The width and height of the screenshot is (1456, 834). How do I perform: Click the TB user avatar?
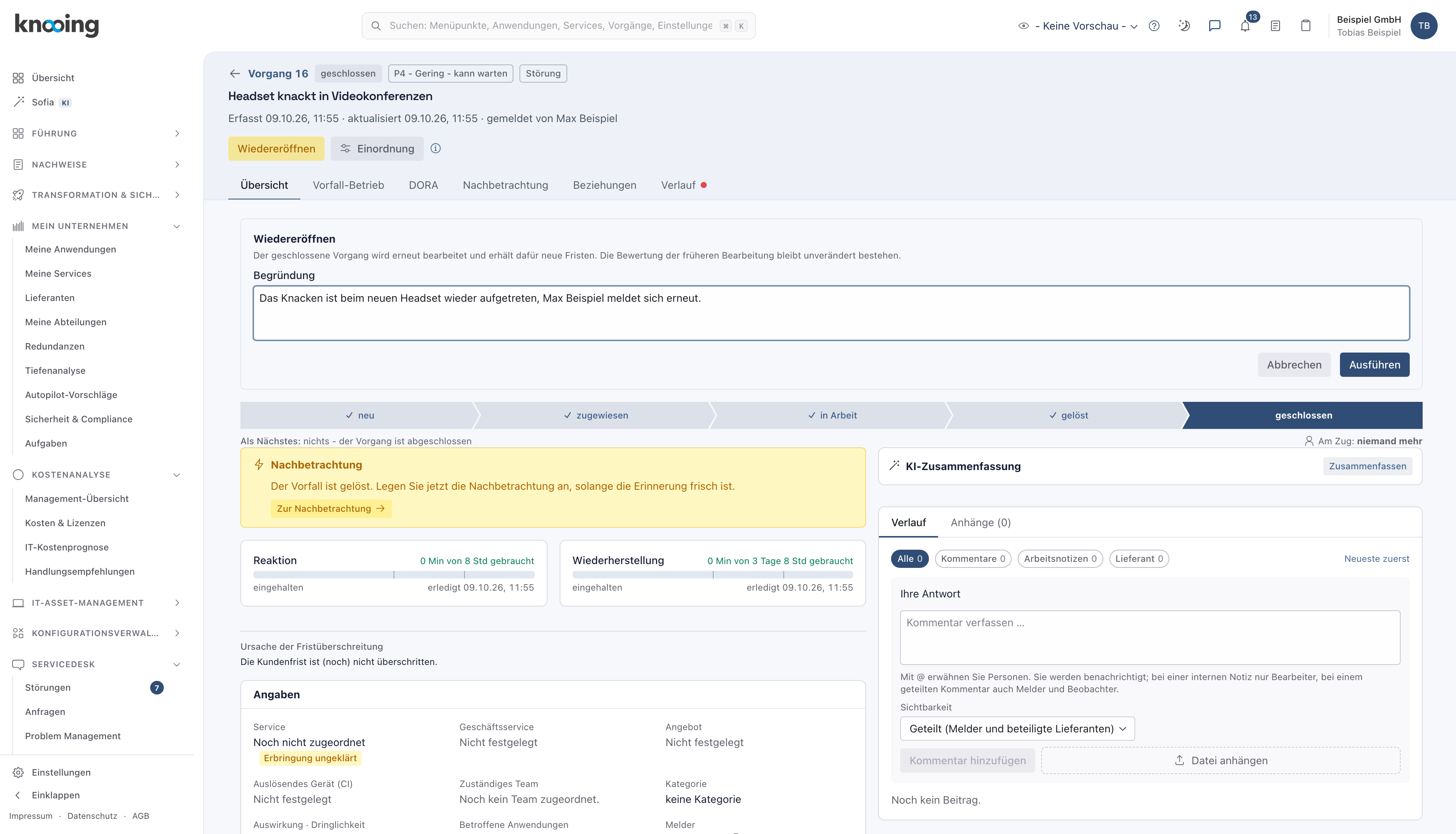(x=1424, y=26)
